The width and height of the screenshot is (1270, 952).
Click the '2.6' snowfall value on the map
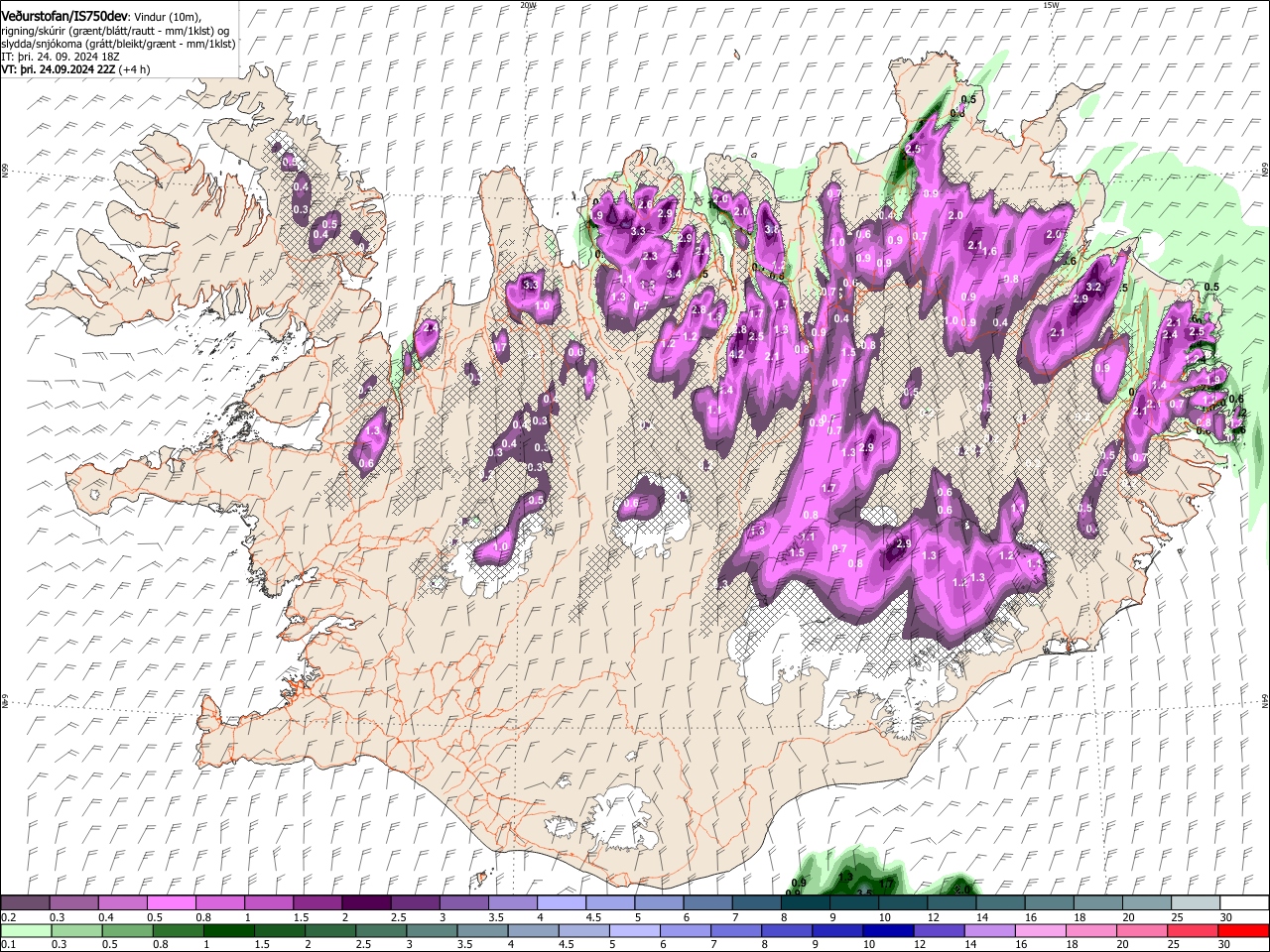pos(645,204)
